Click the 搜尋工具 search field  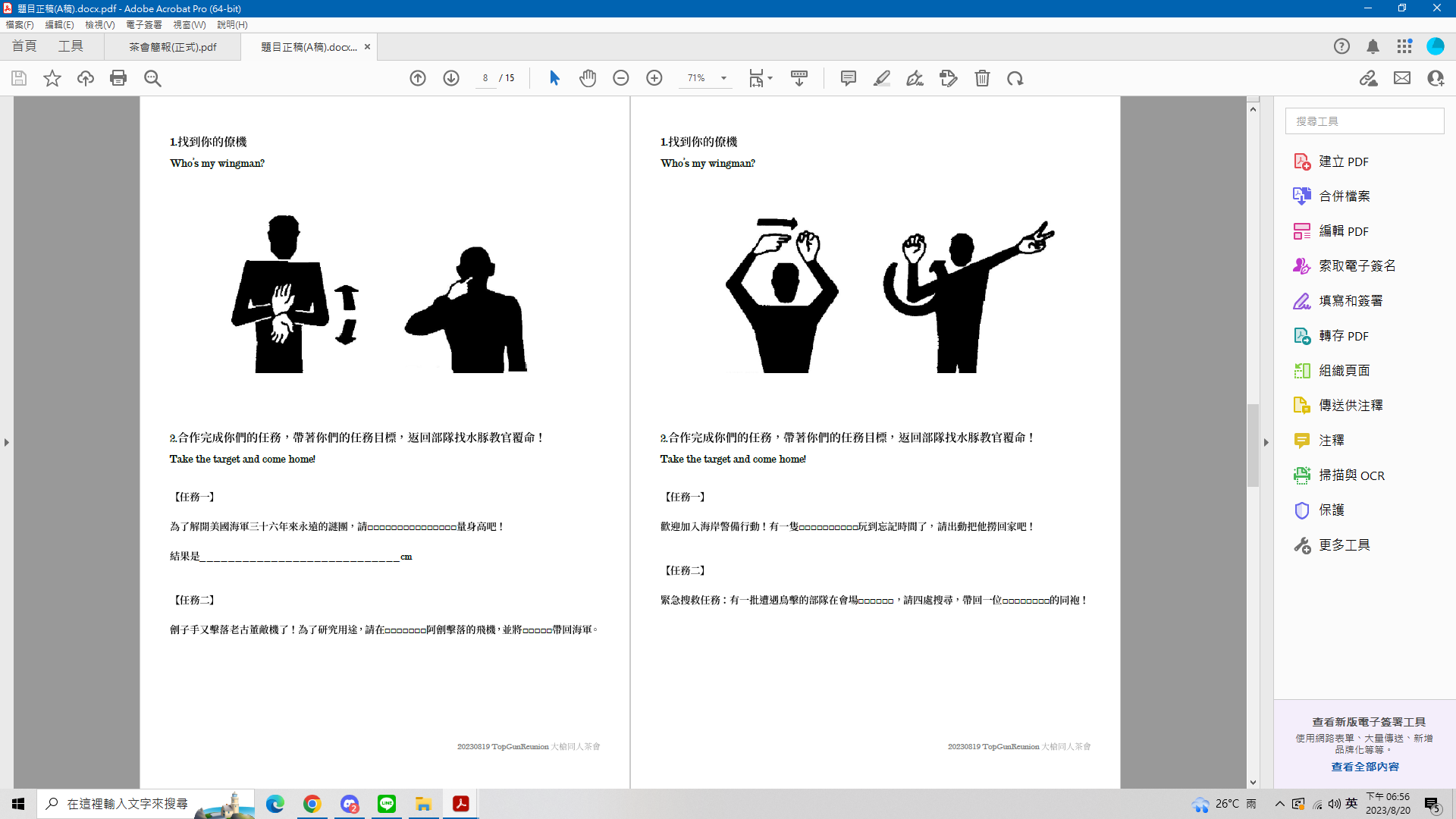pos(1364,121)
